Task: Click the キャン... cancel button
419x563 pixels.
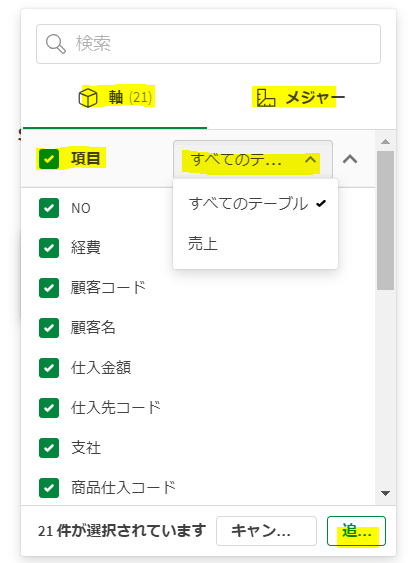Action: pyautogui.click(x=266, y=531)
